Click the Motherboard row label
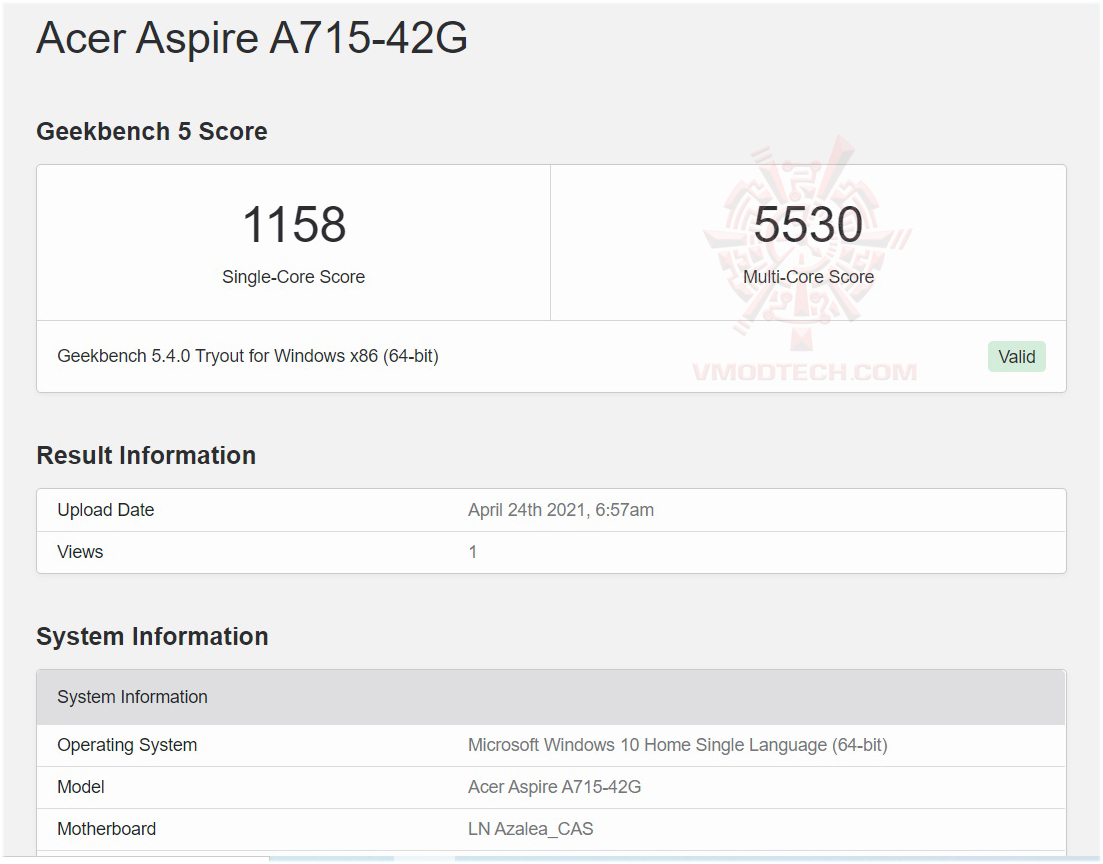Image resolution: width=1103 pixels, height=864 pixels. (106, 829)
